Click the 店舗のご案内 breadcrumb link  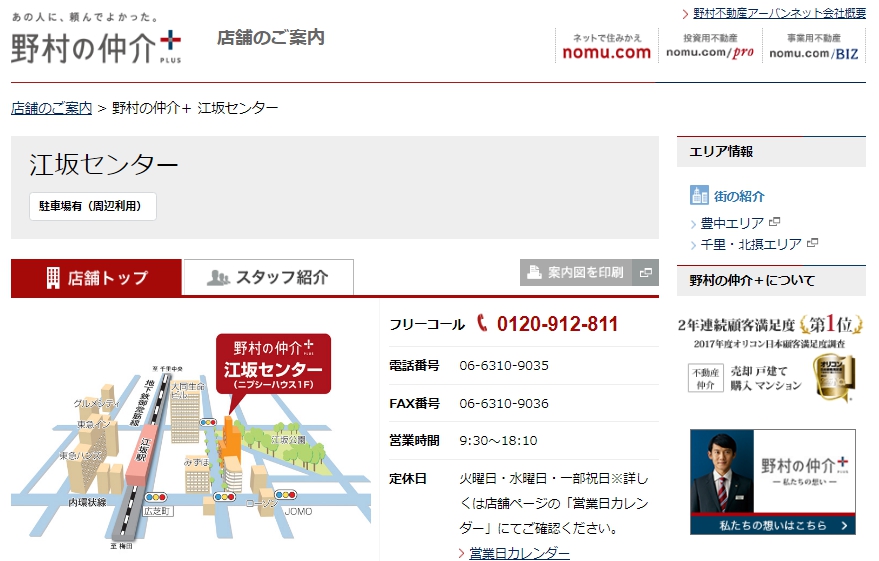(51, 108)
